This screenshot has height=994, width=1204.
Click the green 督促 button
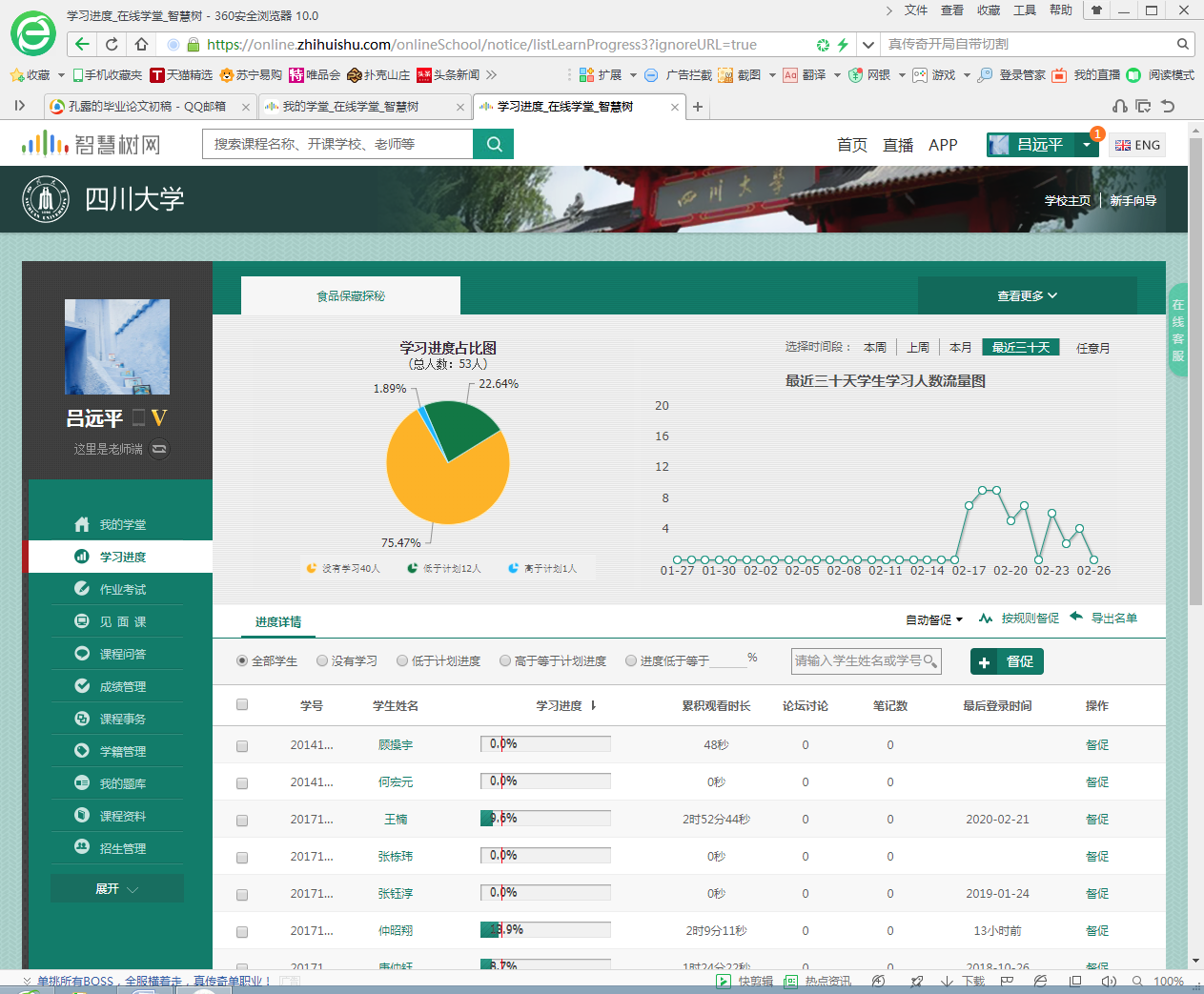[x=1007, y=661]
